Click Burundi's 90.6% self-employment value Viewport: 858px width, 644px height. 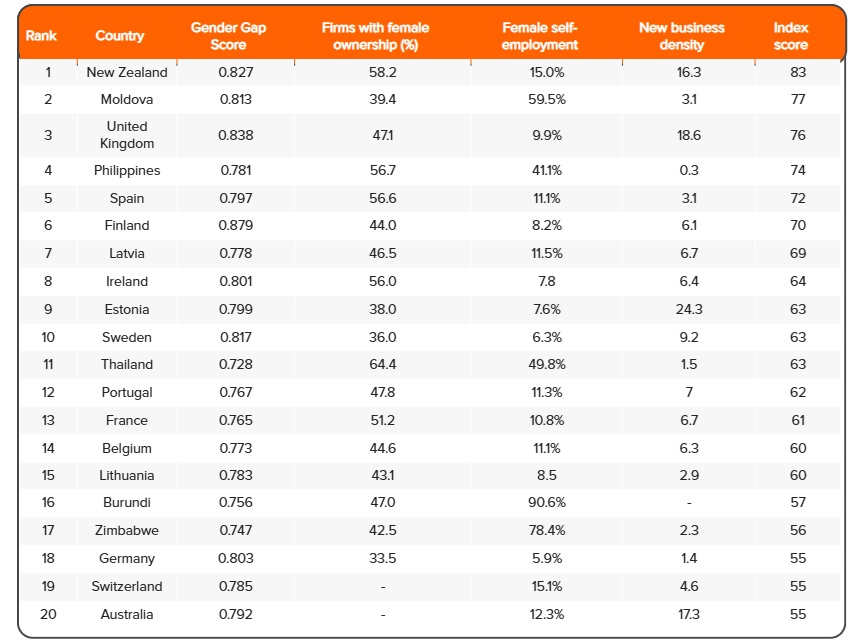click(x=547, y=502)
